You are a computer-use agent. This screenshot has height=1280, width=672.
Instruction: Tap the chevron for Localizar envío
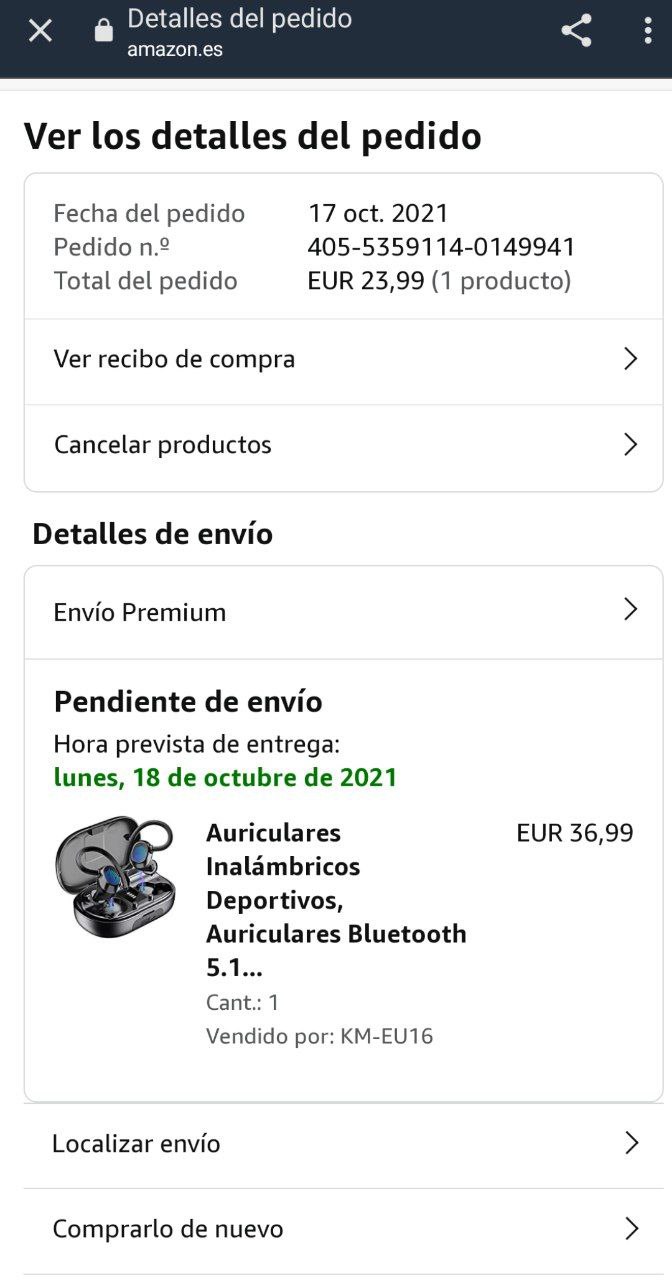point(631,1143)
